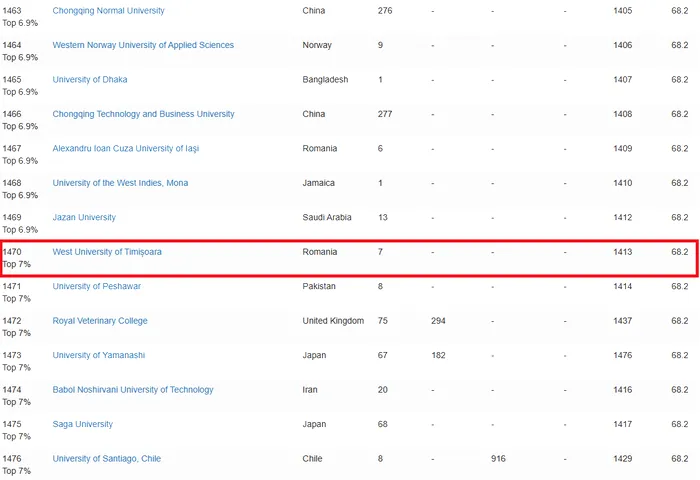Click national rank value 75
Screen dimensions: 700x480
click(x=383, y=321)
